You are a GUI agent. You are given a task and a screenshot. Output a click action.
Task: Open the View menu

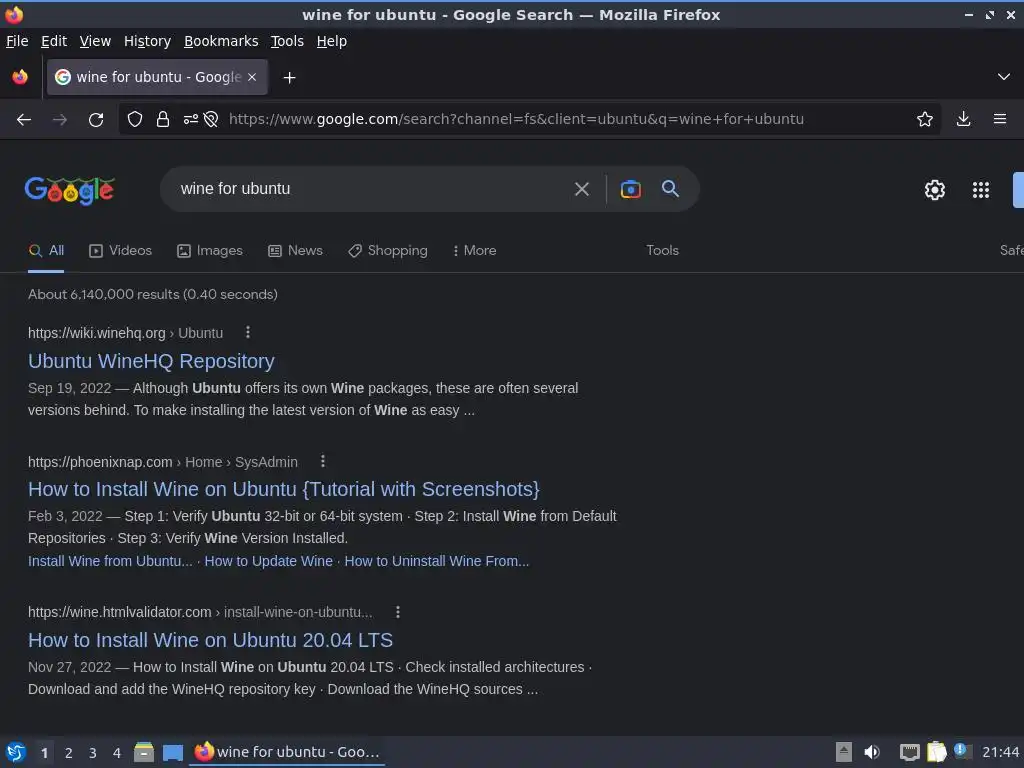95,41
